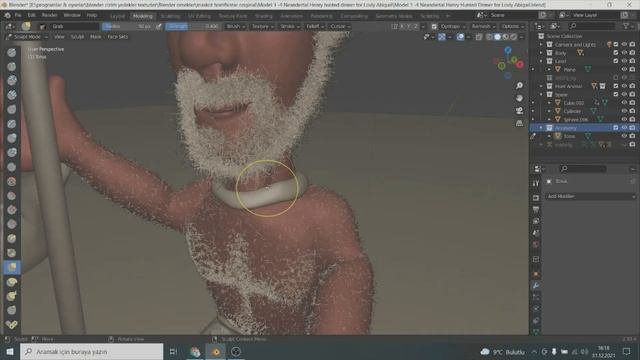The height and width of the screenshot is (360, 640).
Task: Open the Texture dropdown in the header
Action: pyautogui.click(x=262, y=26)
